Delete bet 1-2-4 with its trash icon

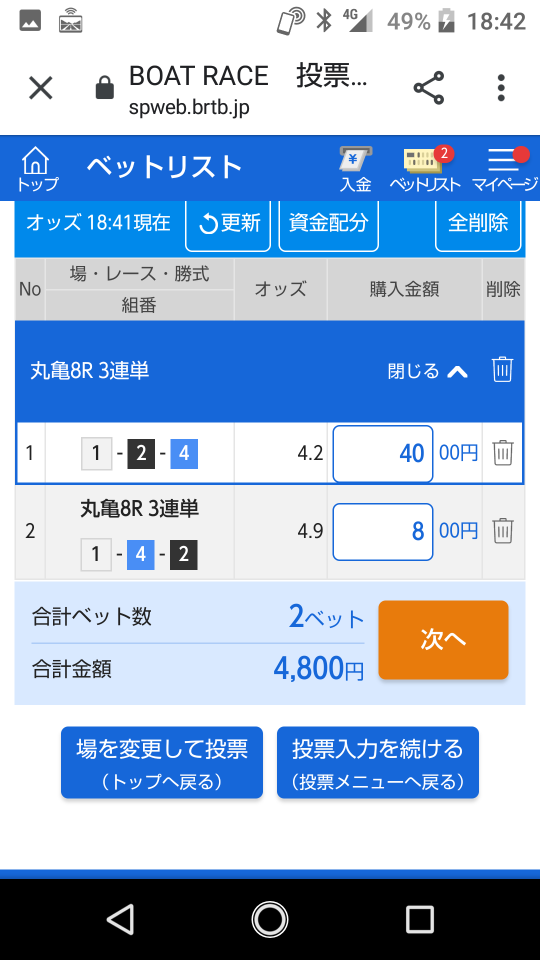[503, 453]
